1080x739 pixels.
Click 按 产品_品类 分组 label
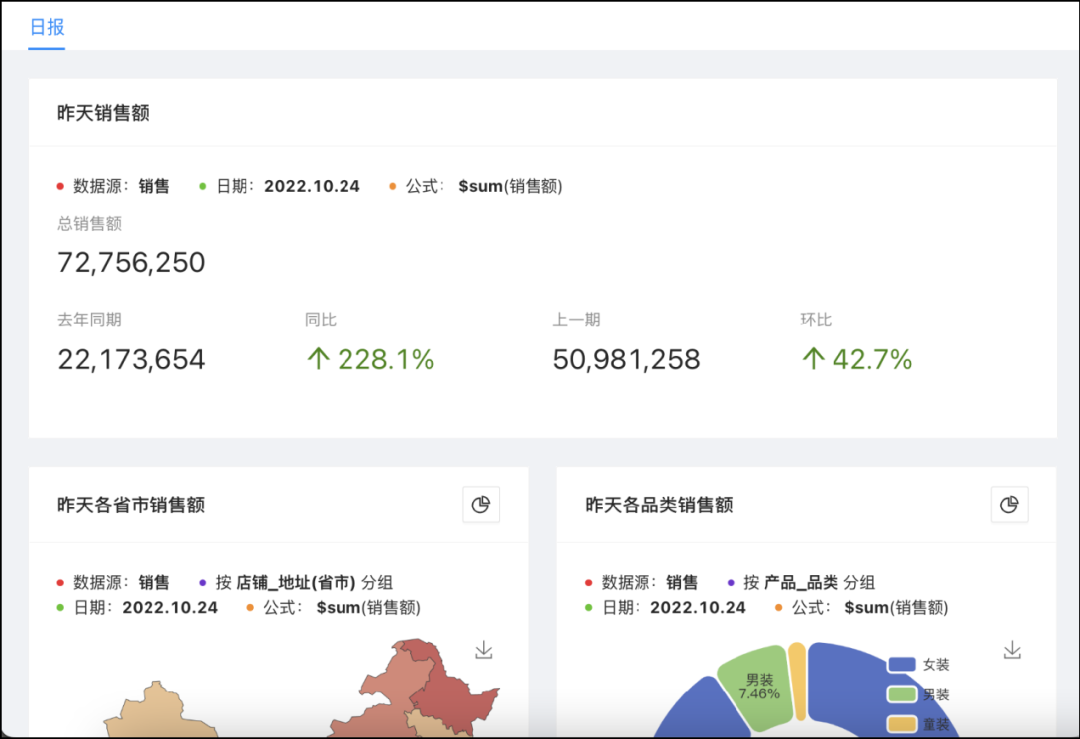click(x=802, y=583)
